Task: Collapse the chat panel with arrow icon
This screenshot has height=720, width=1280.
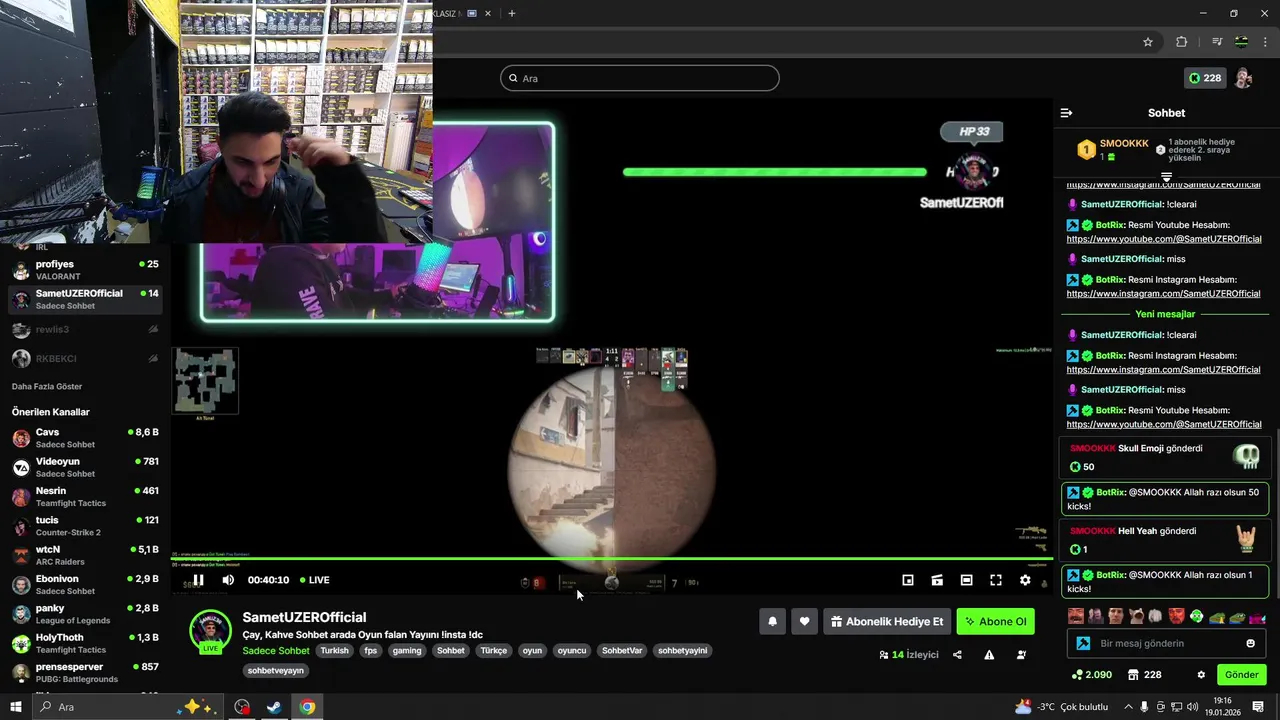Action: (1066, 113)
